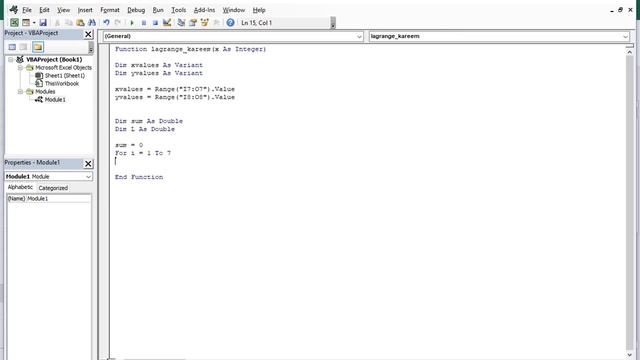Close the Properties - Module1 panel
The height and width of the screenshot is (360, 640).
point(88,164)
